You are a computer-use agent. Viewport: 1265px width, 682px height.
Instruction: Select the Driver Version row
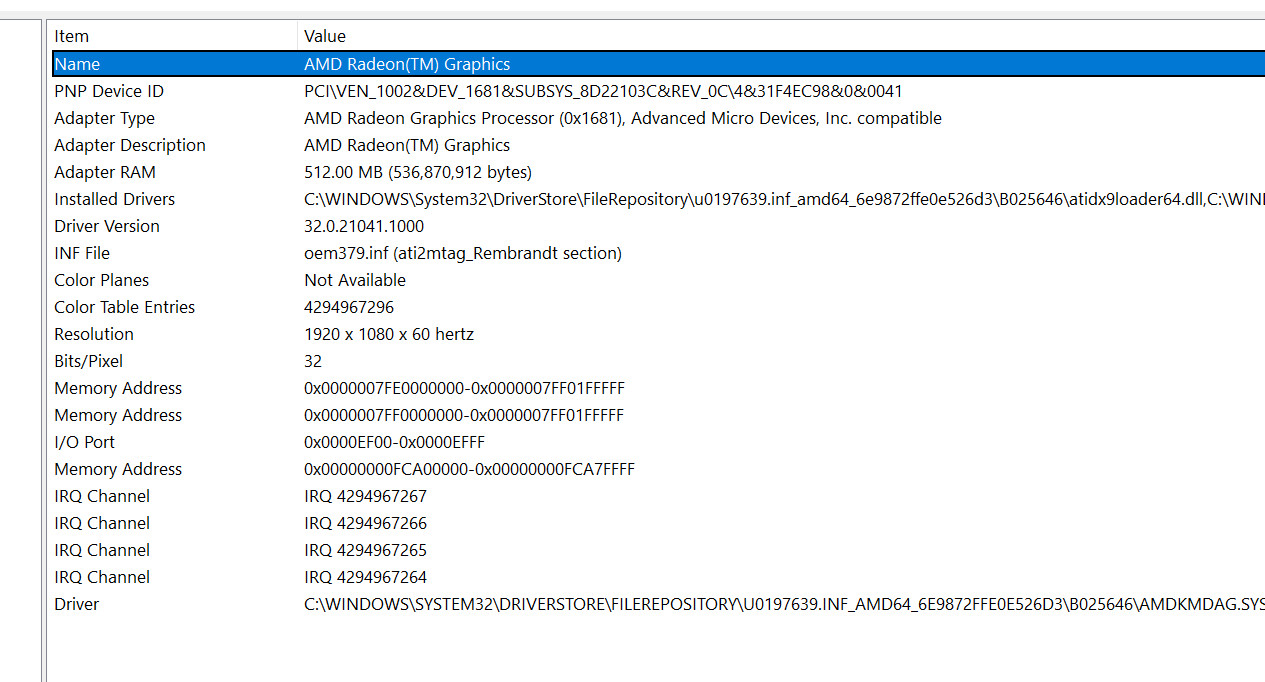[658, 226]
